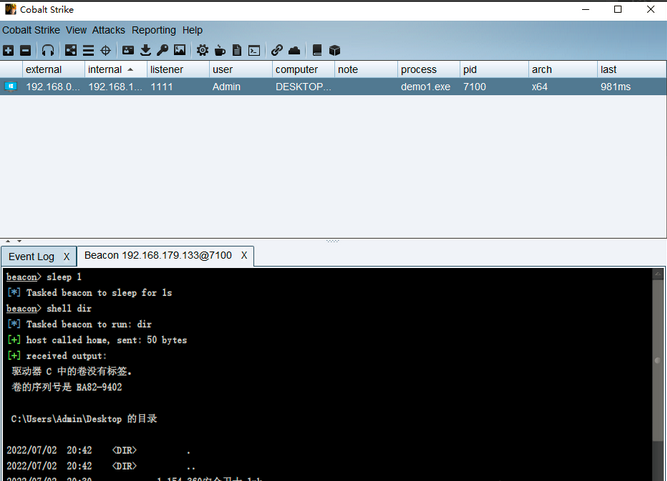The height and width of the screenshot is (481, 667).
Task: Sort sessions by computer column header
Action: pos(303,70)
